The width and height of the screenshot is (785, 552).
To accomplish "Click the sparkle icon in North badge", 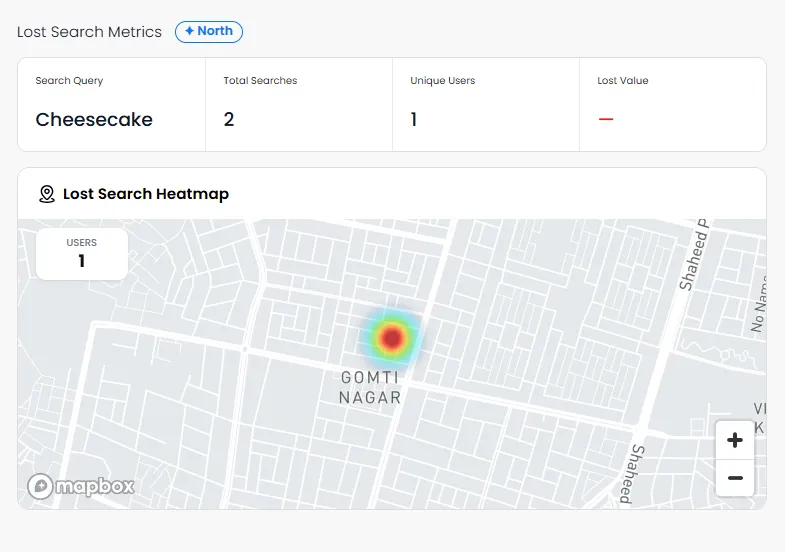I will (x=189, y=31).
